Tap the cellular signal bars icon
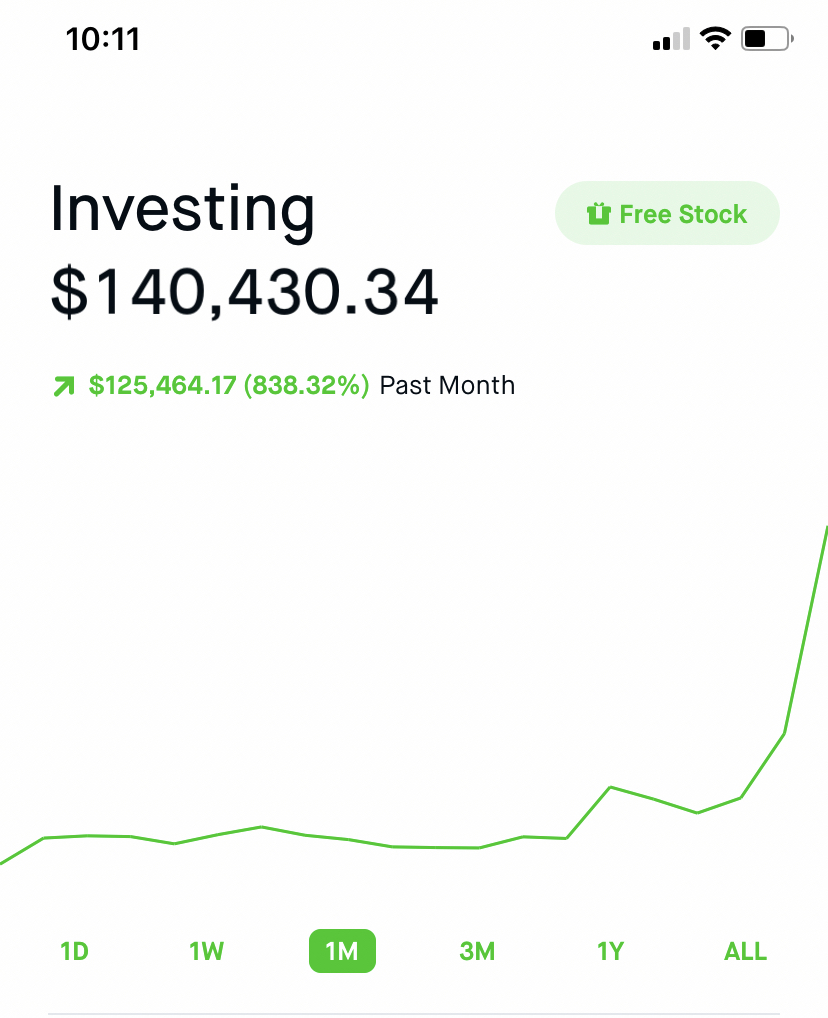828x1018 pixels. coord(671,40)
